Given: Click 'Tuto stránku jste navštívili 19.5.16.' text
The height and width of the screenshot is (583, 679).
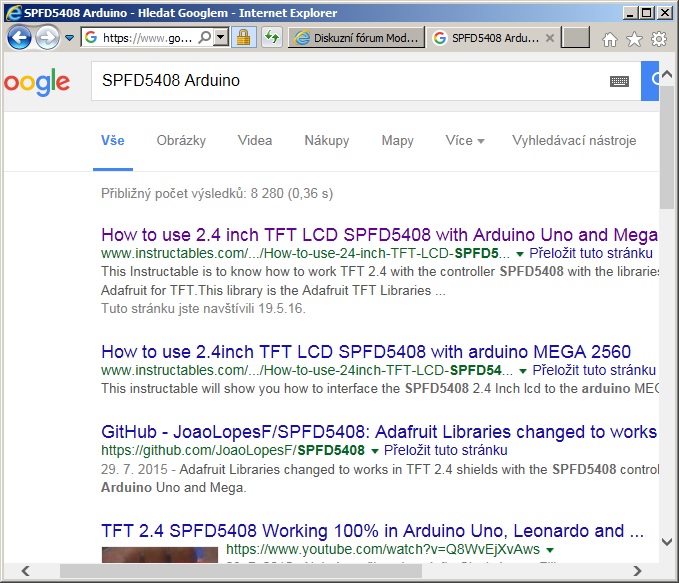Looking at the screenshot, I should [x=203, y=308].
